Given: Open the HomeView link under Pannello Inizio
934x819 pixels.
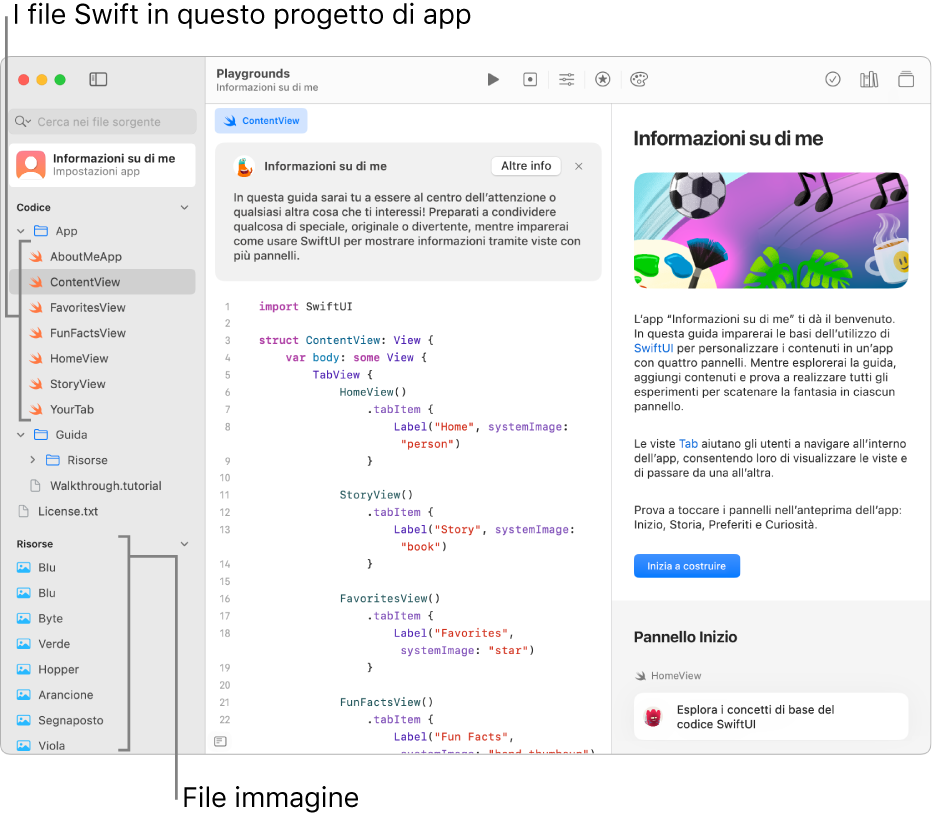Looking at the screenshot, I should [668, 675].
